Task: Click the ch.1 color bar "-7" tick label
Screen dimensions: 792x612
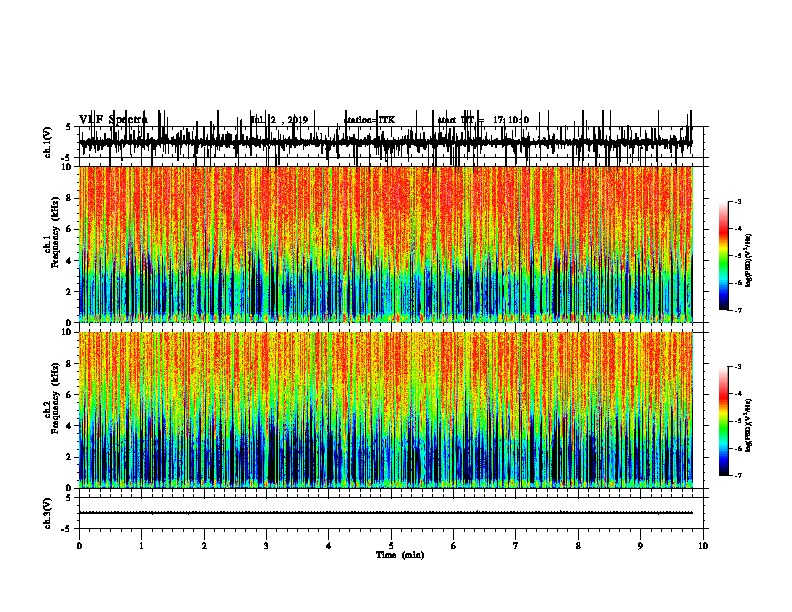Action: pyautogui.click(x=738, y=310)
